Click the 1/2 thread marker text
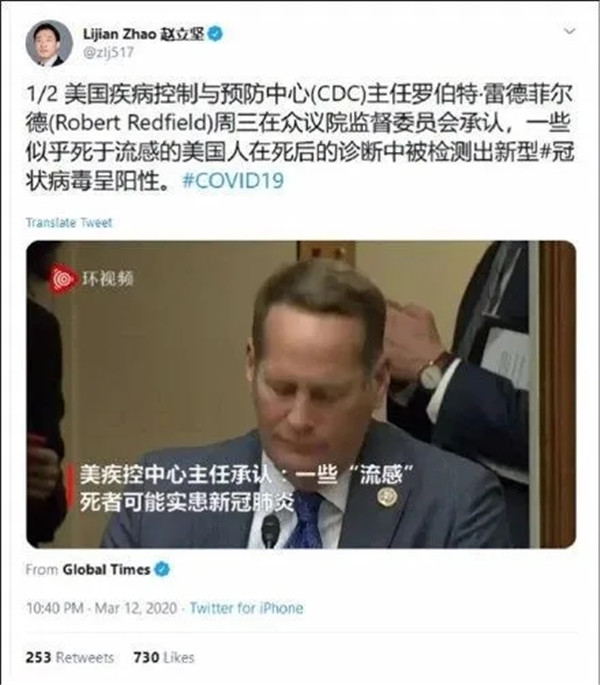Viewport: 600px width, 685px height. [42, 95]
